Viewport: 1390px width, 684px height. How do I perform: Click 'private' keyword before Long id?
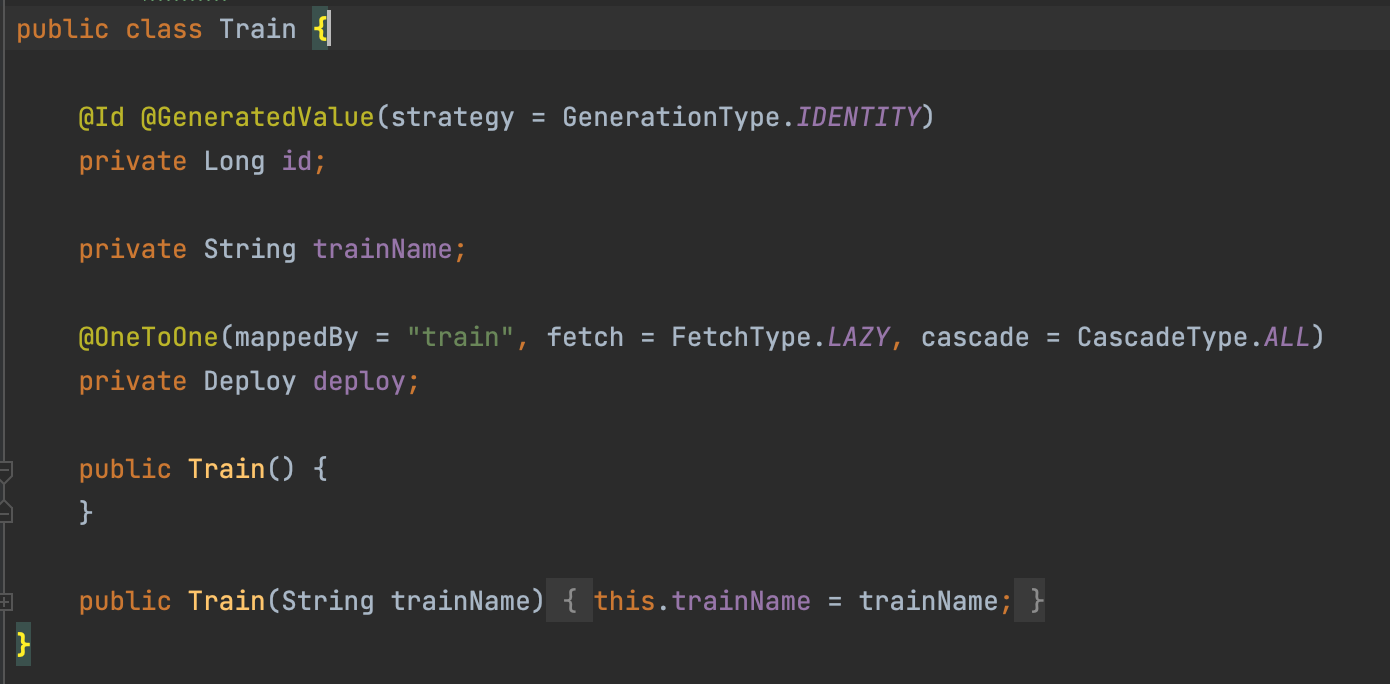[133, 161]
